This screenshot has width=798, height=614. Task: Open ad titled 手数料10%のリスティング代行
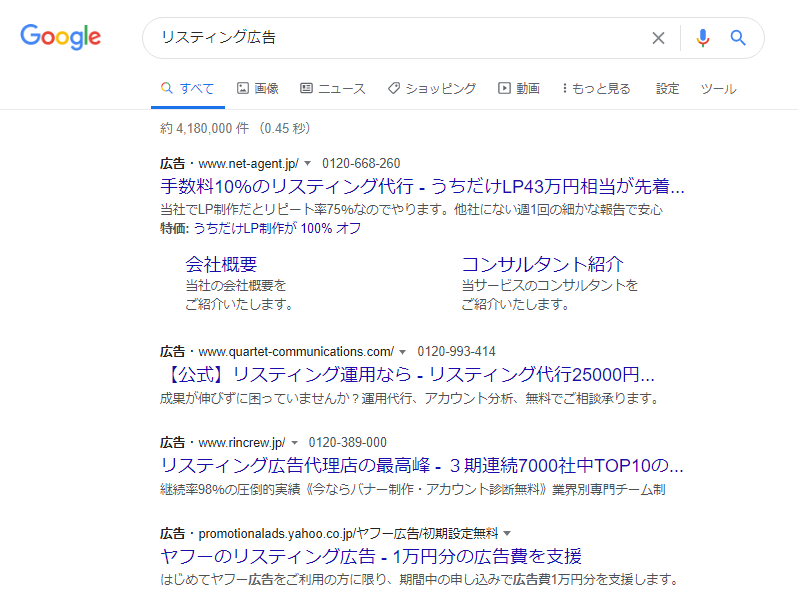coord(422,186)
